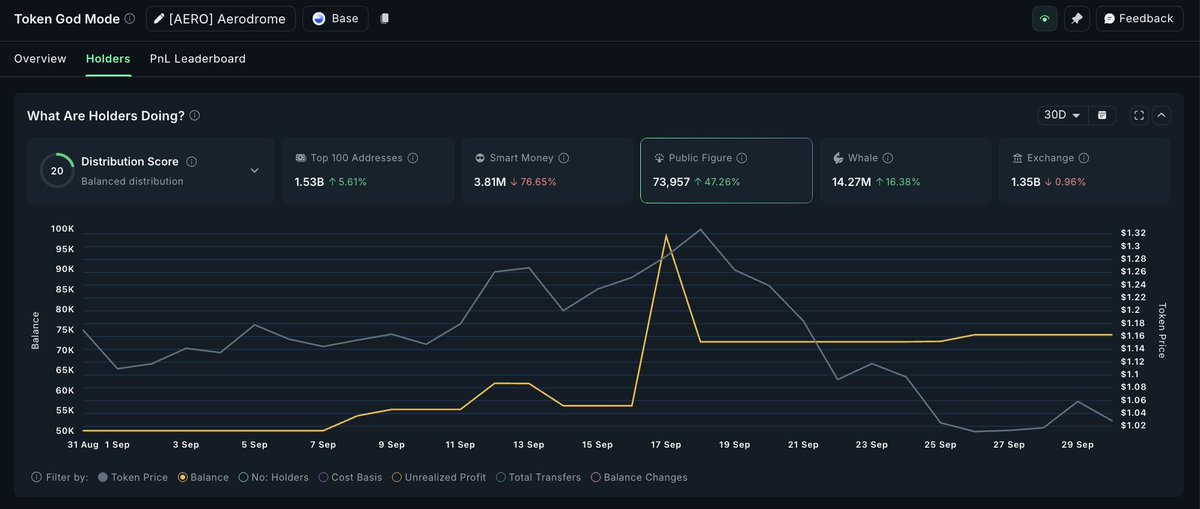Click info icon beside Smart Money
The height and width of the screenshot is (509, 1200).
tap(563, 158)
